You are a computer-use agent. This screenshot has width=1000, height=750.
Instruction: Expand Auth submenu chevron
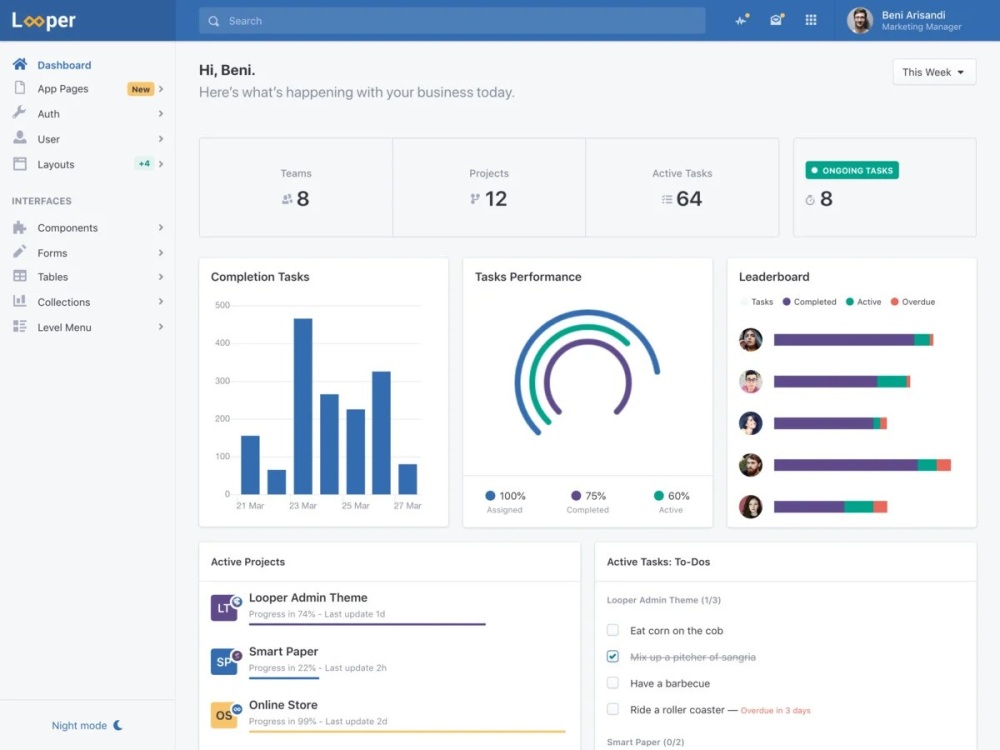[x=161, y=114]
